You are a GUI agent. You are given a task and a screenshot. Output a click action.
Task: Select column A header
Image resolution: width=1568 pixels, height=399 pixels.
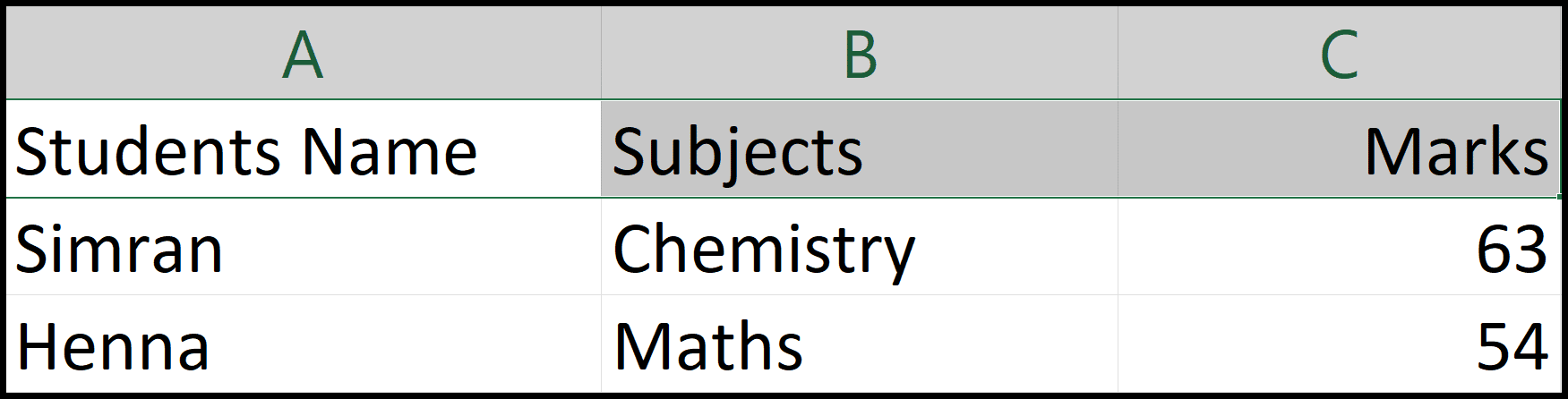(x=304, y=53)
